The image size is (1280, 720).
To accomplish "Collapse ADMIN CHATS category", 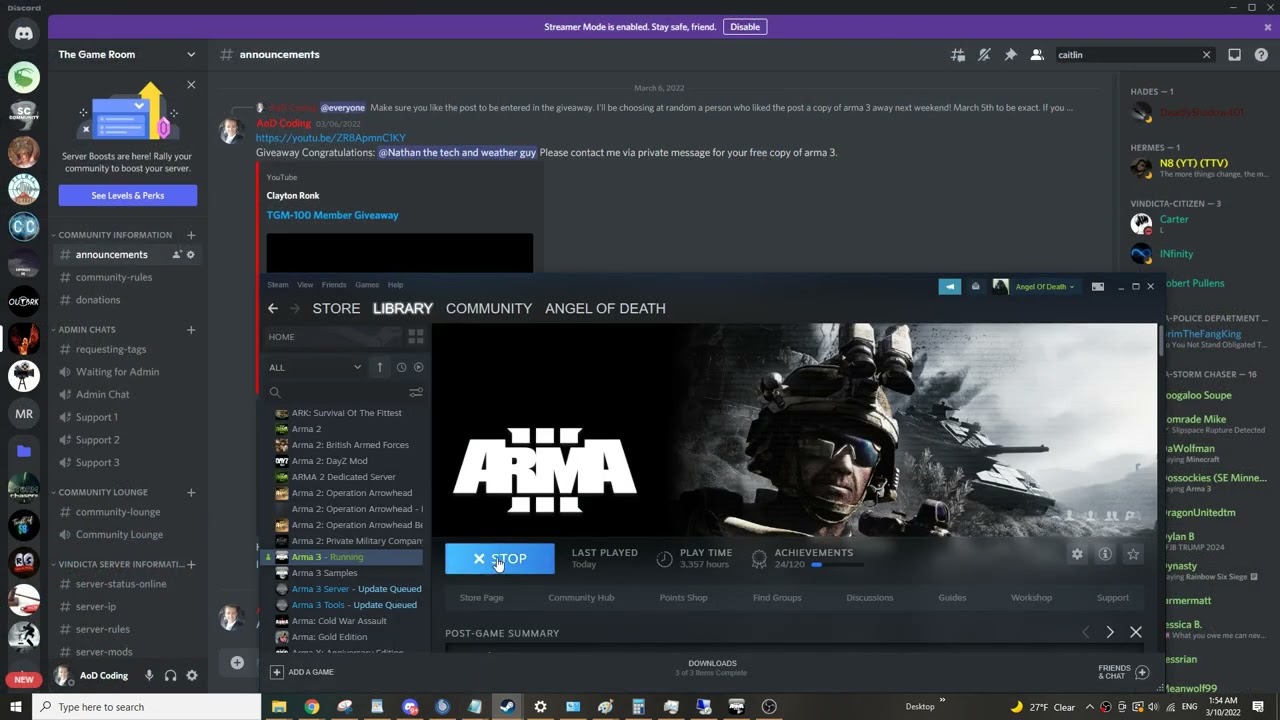I will 86,329.
